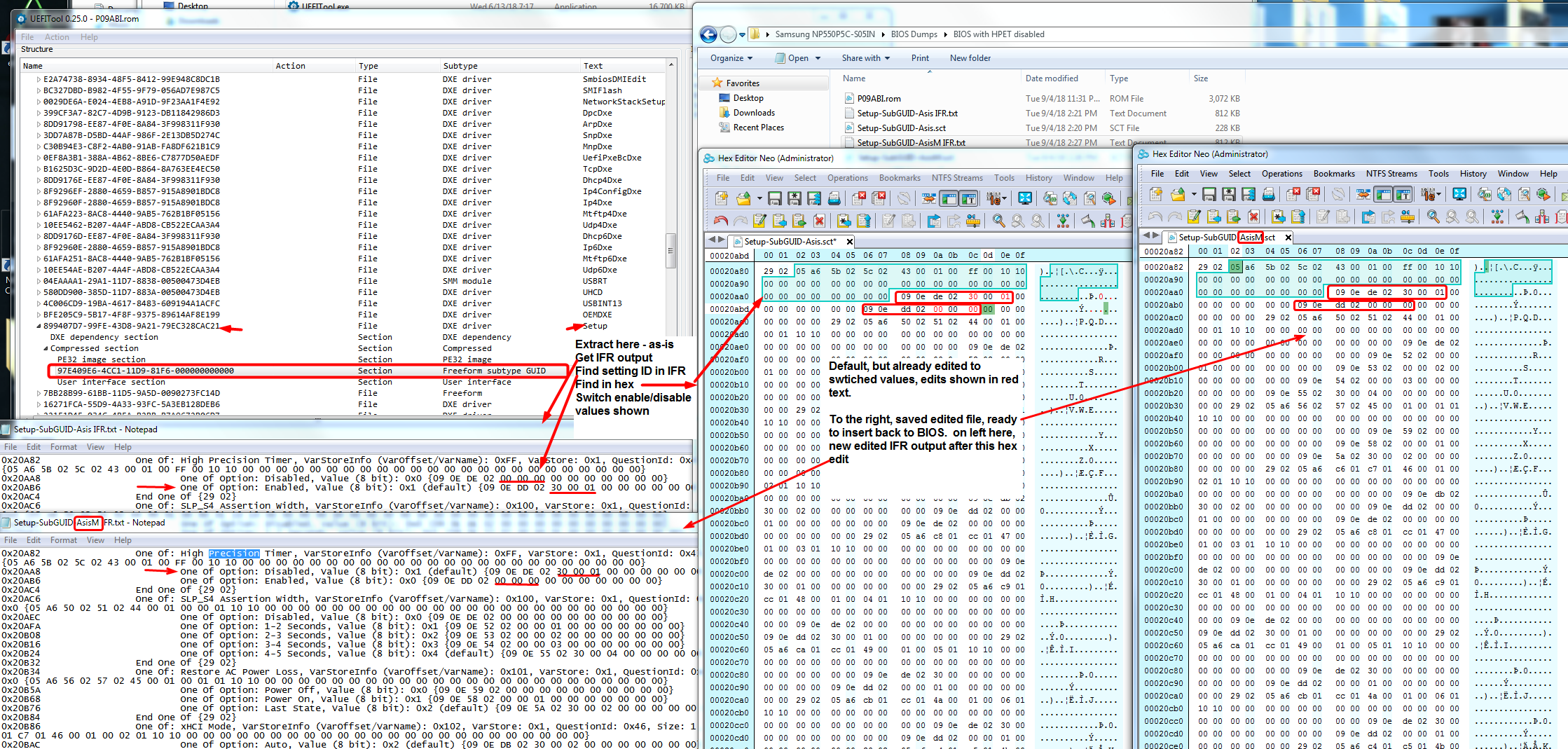Select the Setup-SubGUID-AsisM.sct tab in right Hex Editor
Screen dimensions: 1568x749
click(1228, 237)
